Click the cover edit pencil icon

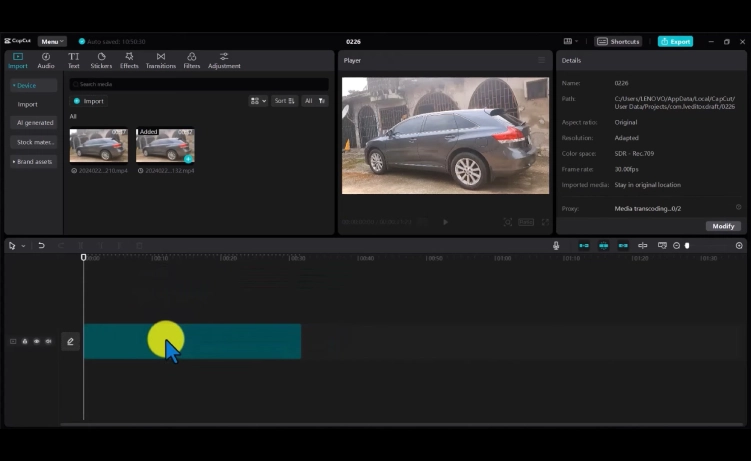[x=70, y=341]
